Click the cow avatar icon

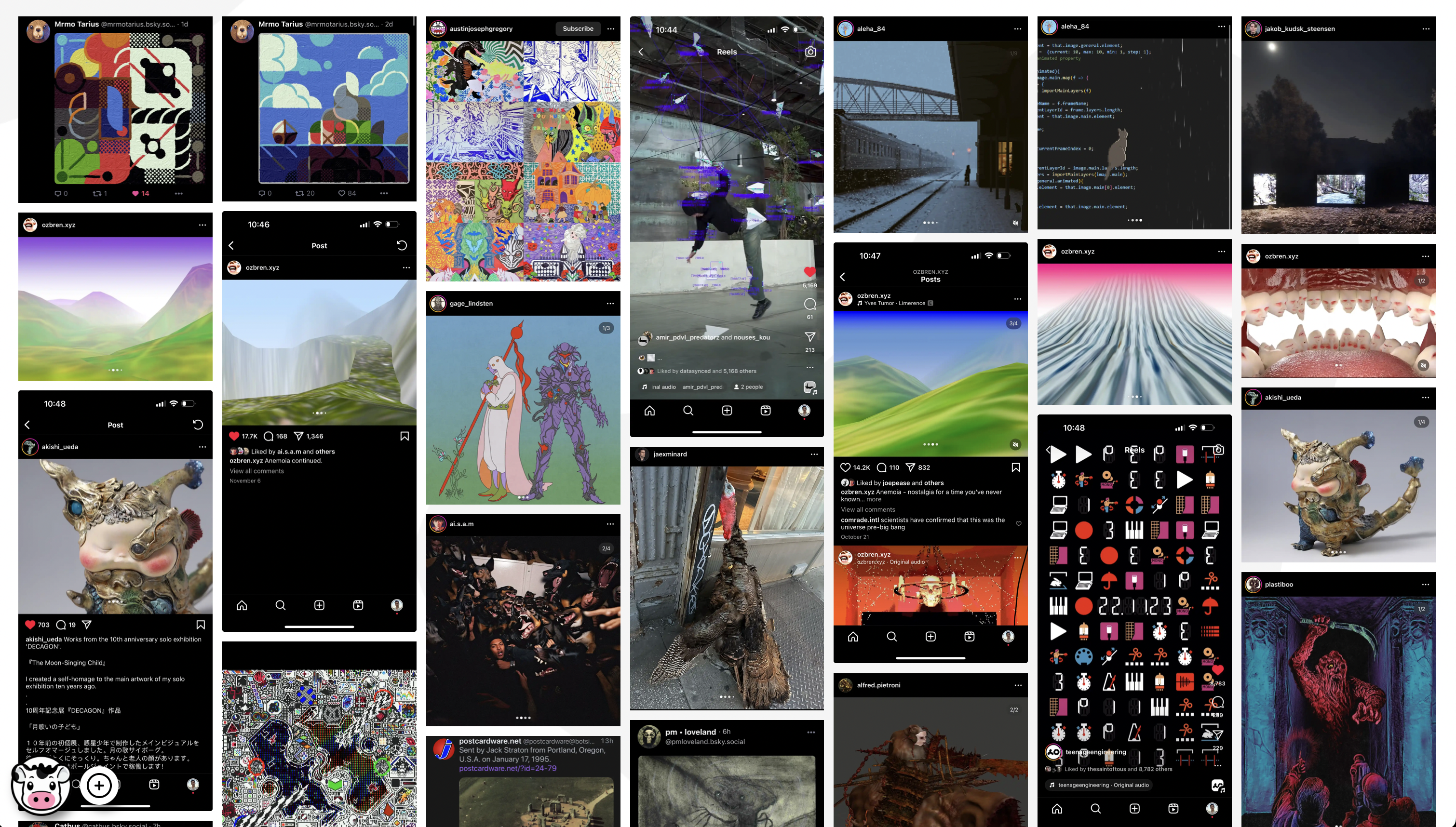tap(40, 786)
